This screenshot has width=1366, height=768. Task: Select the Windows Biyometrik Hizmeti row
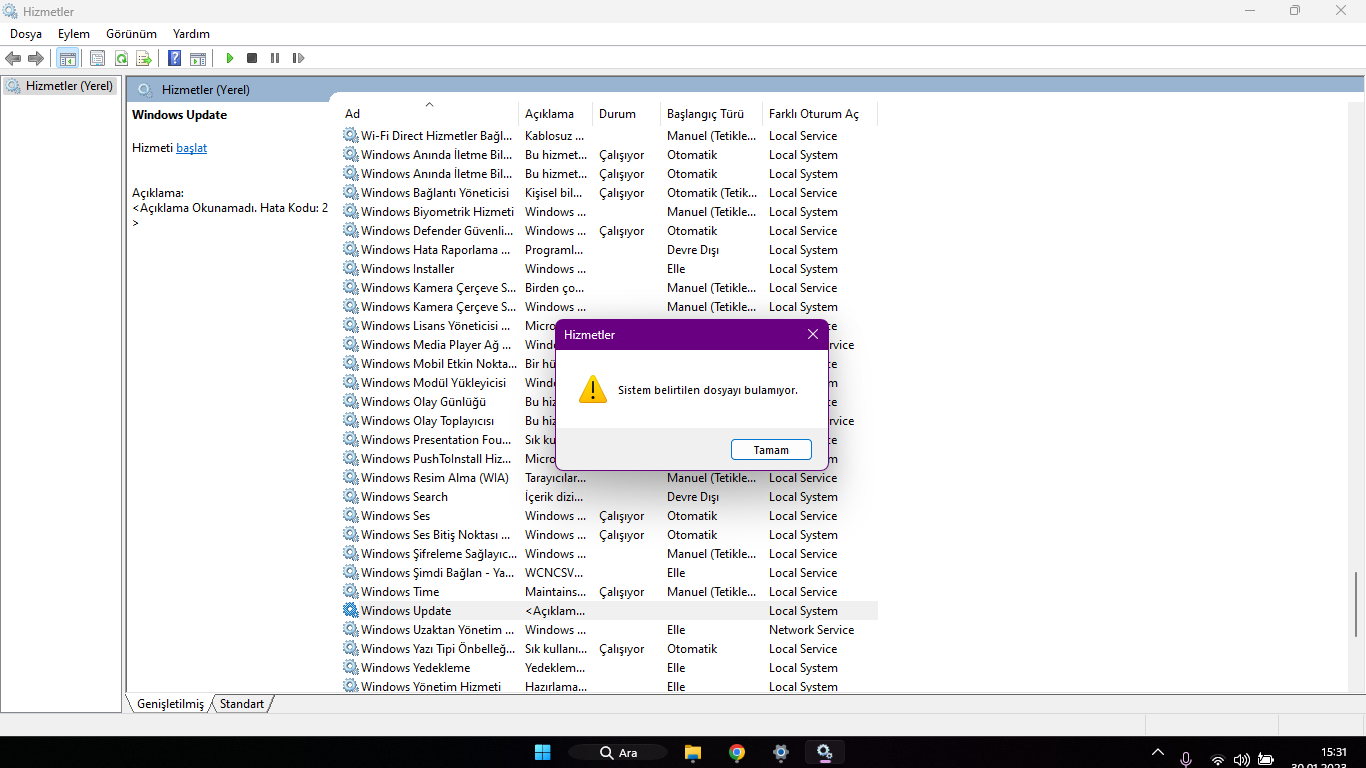pos(609,211)
